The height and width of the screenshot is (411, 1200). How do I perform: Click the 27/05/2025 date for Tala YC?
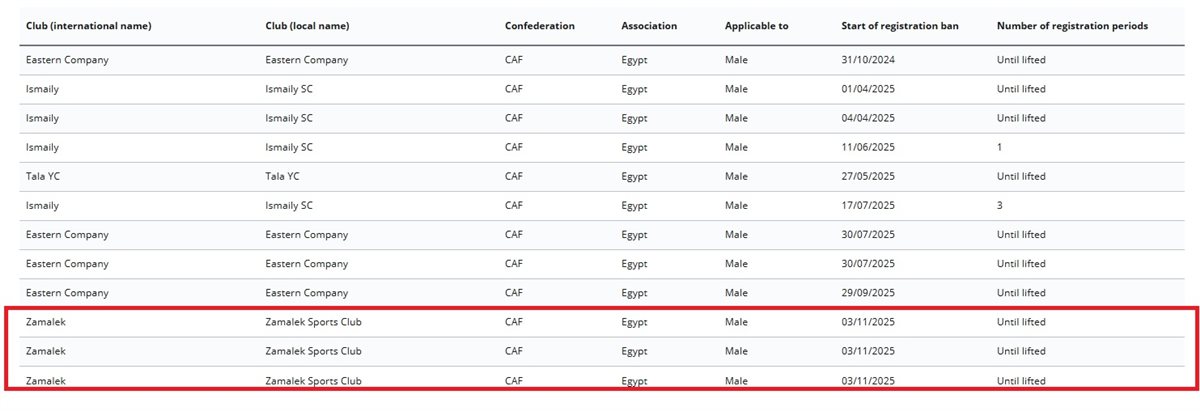[x=868, y=176]
